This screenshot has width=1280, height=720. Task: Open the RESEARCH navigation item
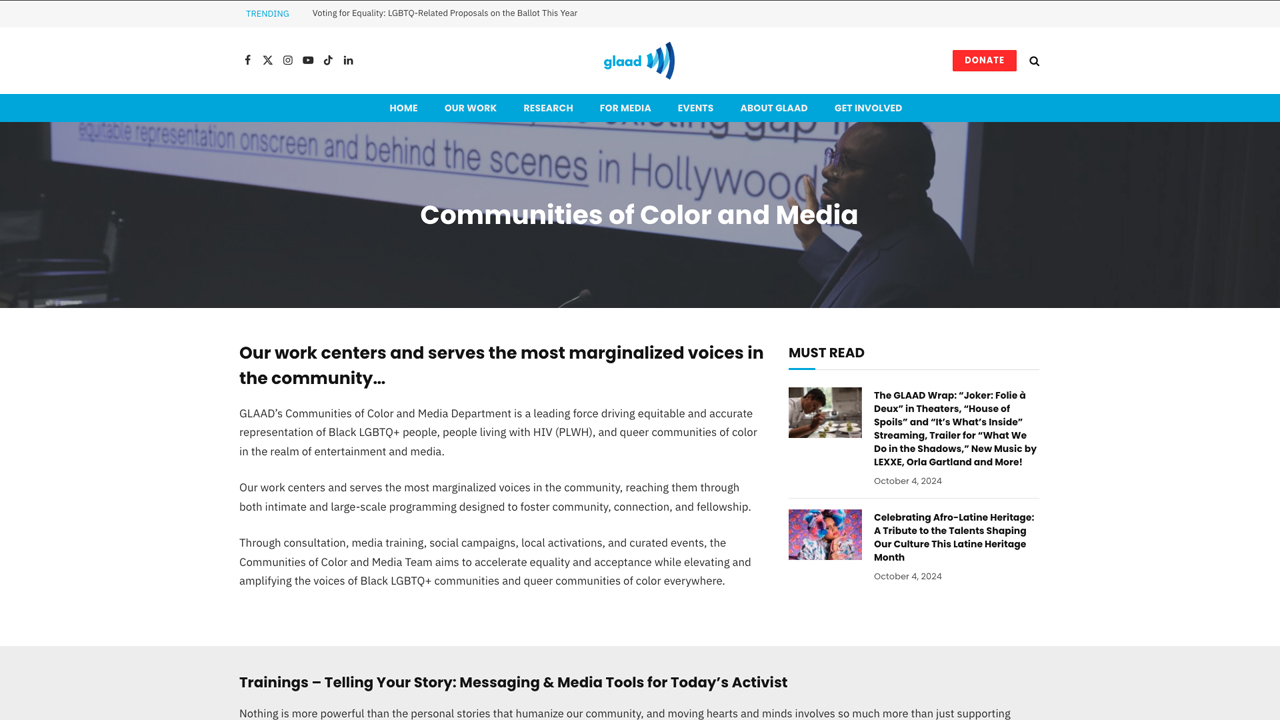coord(548,108)
